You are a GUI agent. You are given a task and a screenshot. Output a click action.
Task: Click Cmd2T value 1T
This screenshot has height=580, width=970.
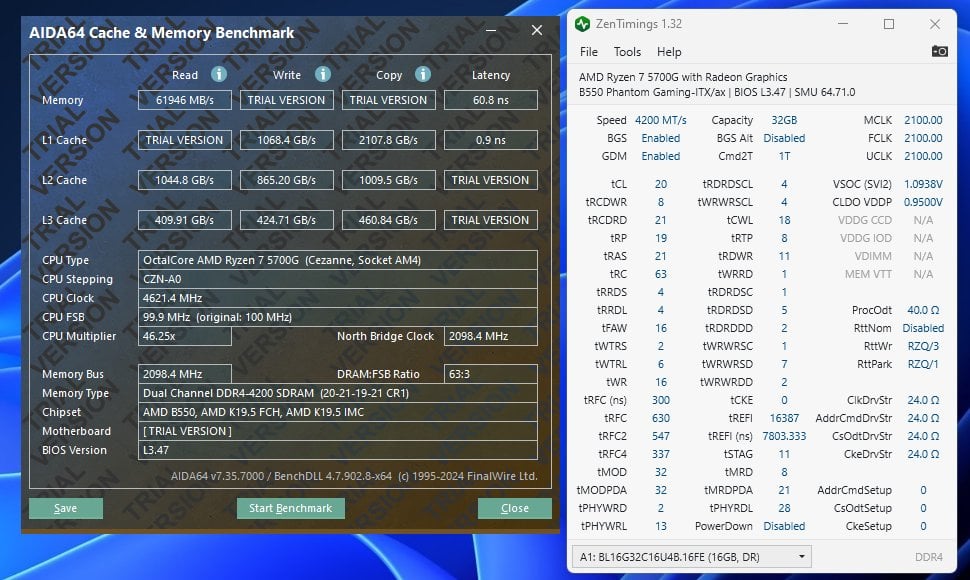pos(784,156)
